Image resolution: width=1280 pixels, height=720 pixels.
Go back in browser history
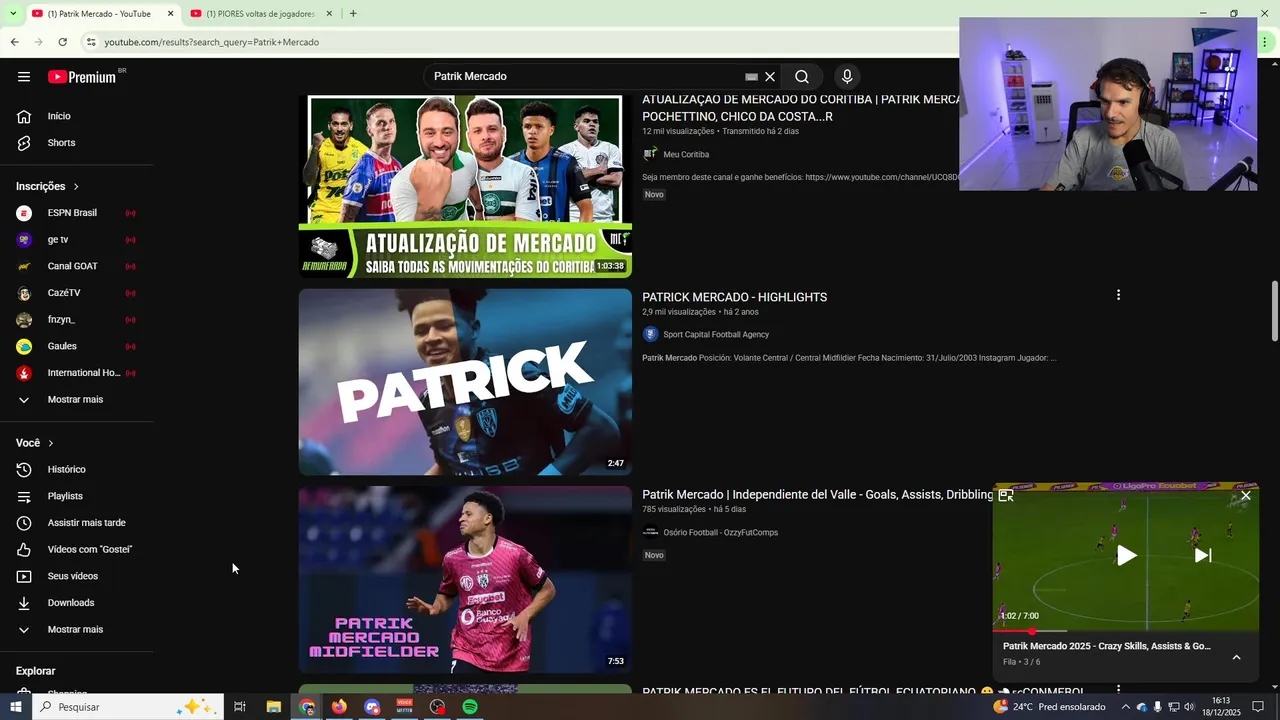[14, 42]
